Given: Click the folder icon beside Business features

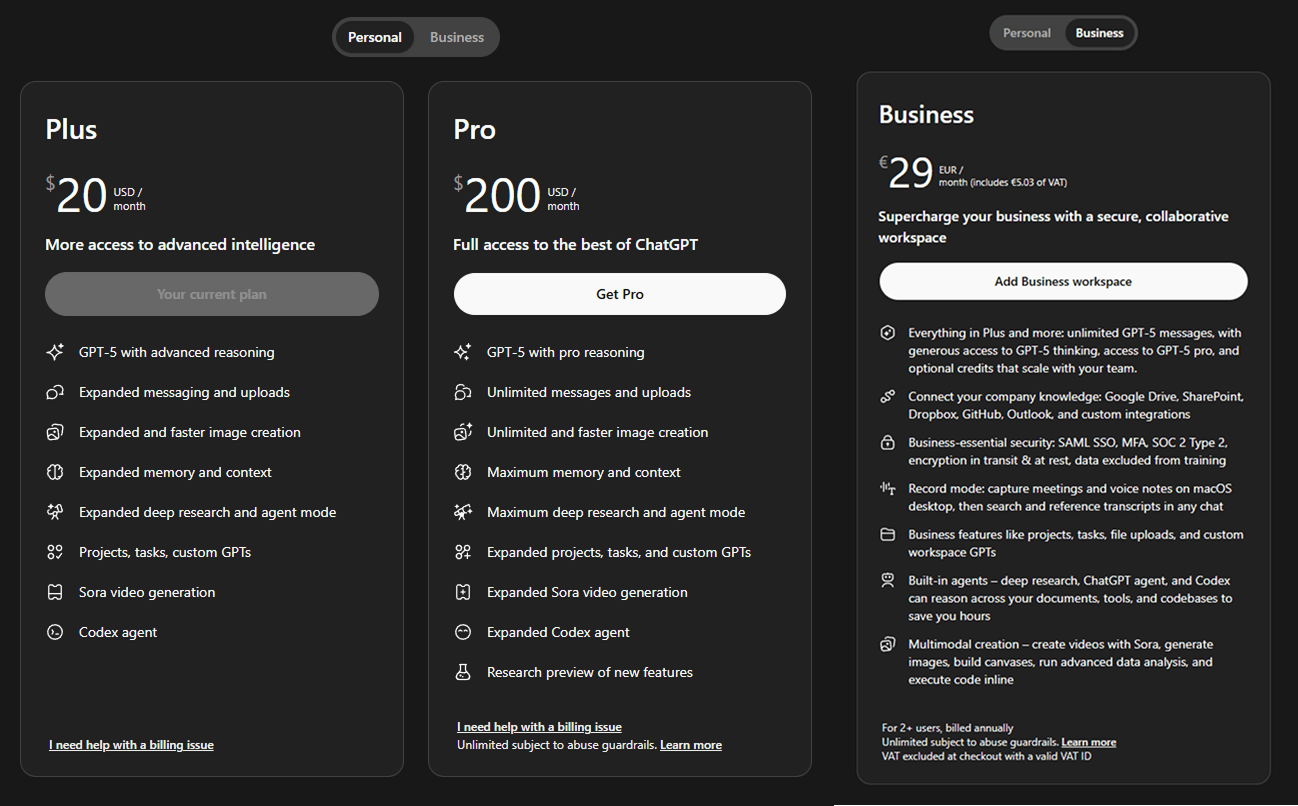Looking at the screenshot, I should coord(887,535).
